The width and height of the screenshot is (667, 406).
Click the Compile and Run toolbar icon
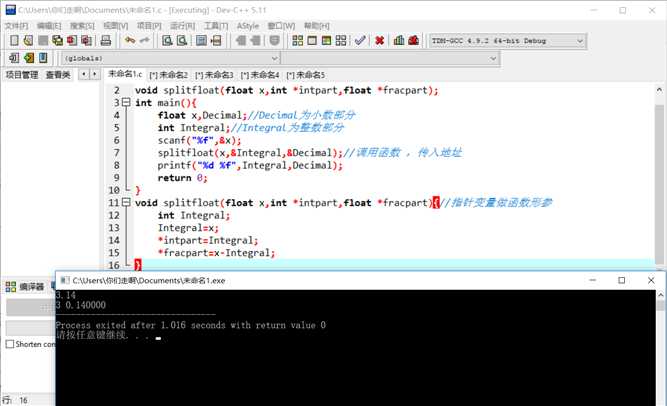tap(326, 40)
